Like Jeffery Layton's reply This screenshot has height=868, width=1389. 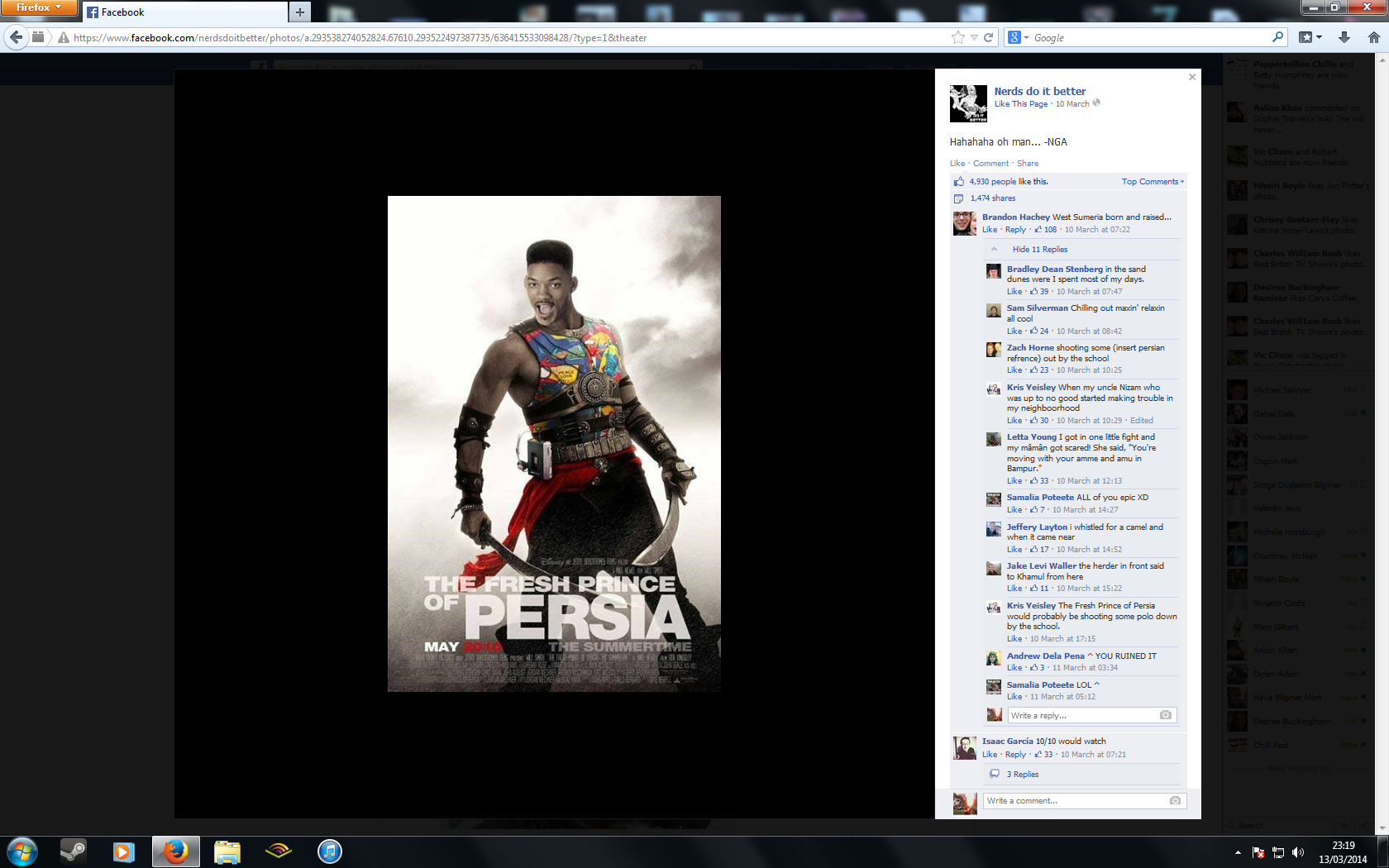click(x=1014, y=550)
